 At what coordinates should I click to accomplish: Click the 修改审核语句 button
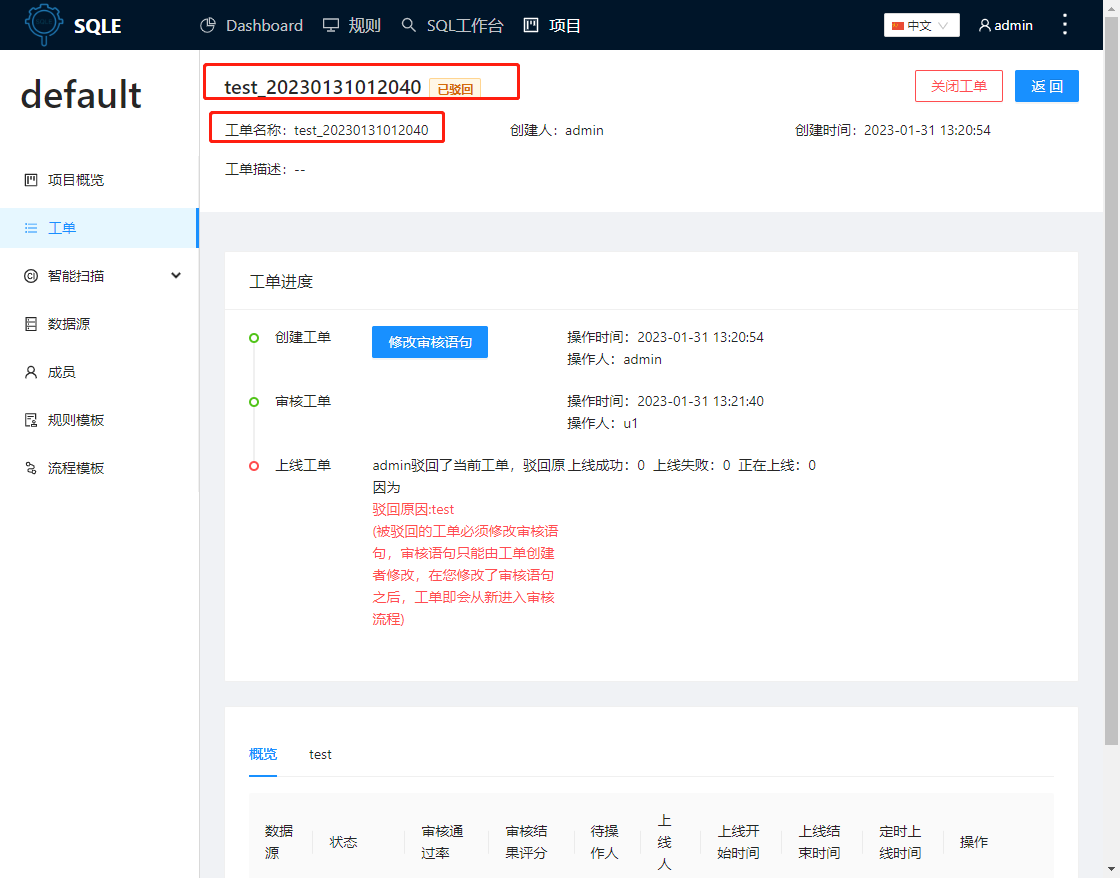429,341
